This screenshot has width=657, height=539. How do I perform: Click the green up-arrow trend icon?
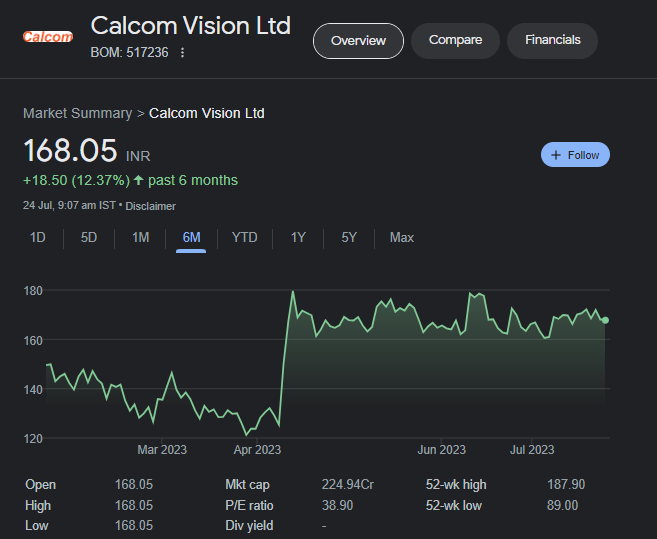point(139,181)
